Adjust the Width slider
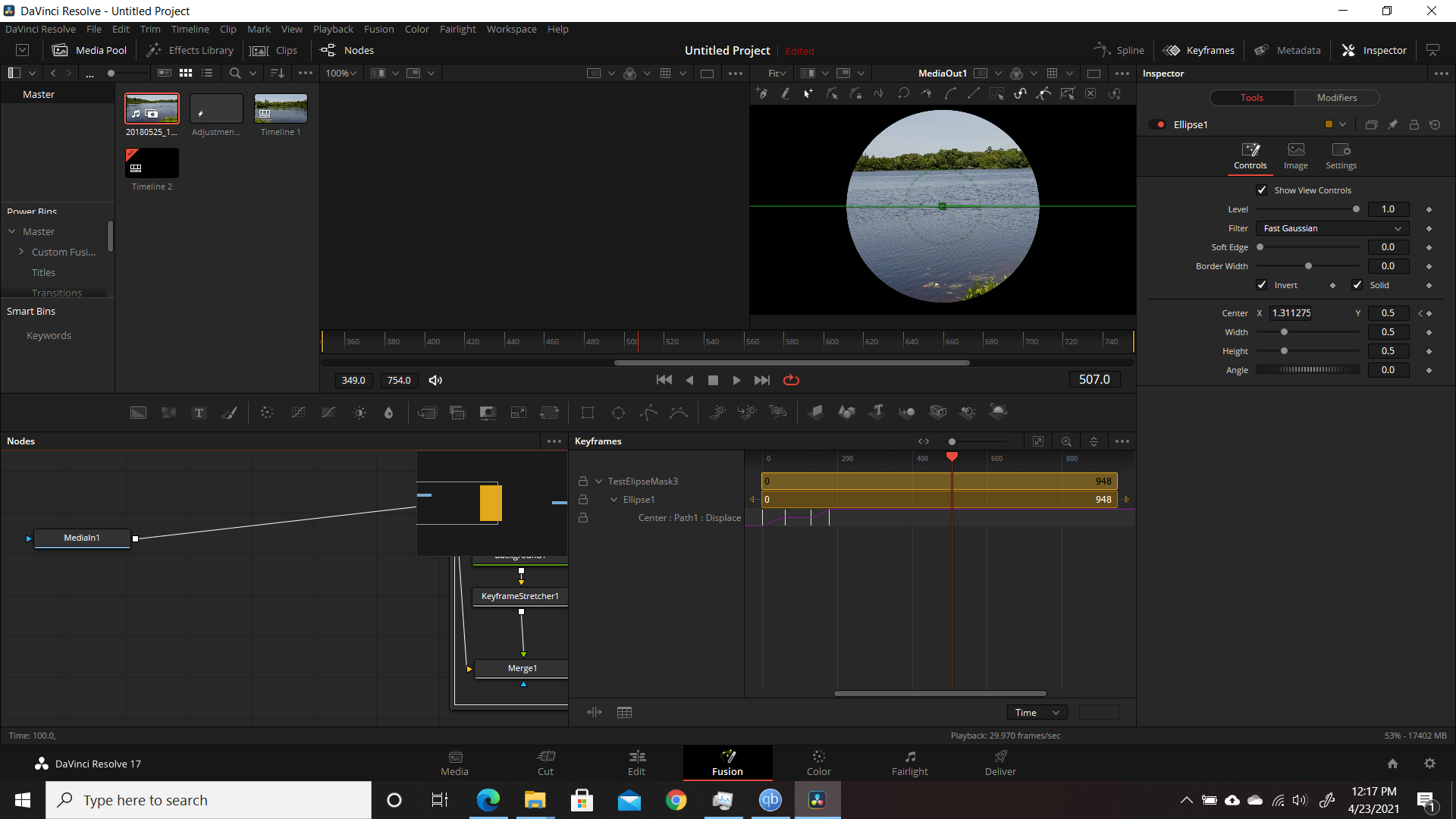This screenshot has width=1456, height=819. point(1307,332)
